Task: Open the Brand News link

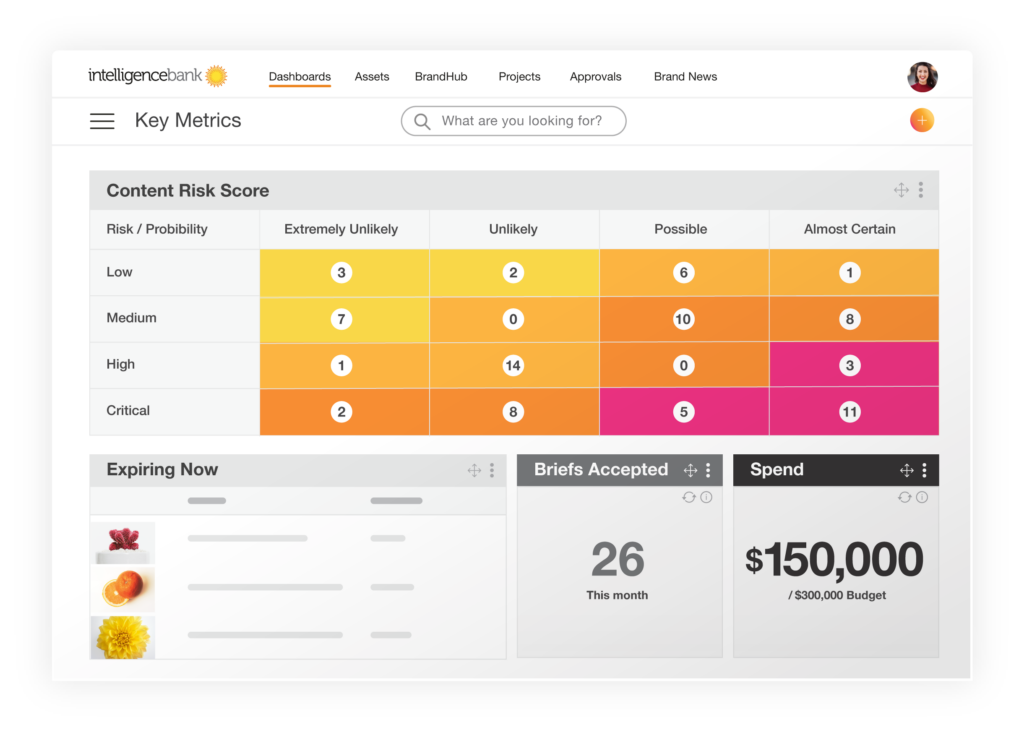Action: (x=685, y=77)
